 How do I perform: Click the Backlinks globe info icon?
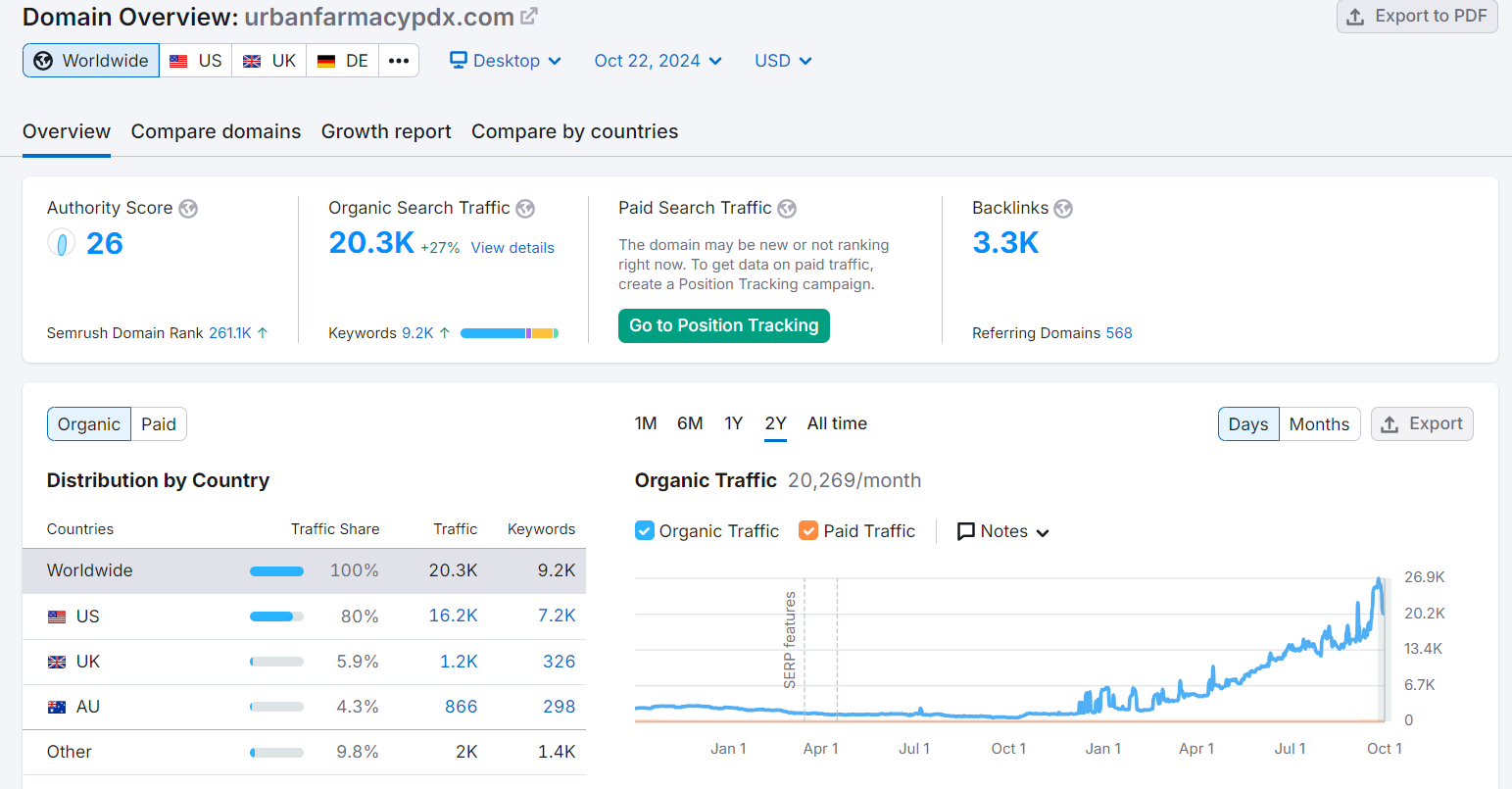[x=1063, y=209]
